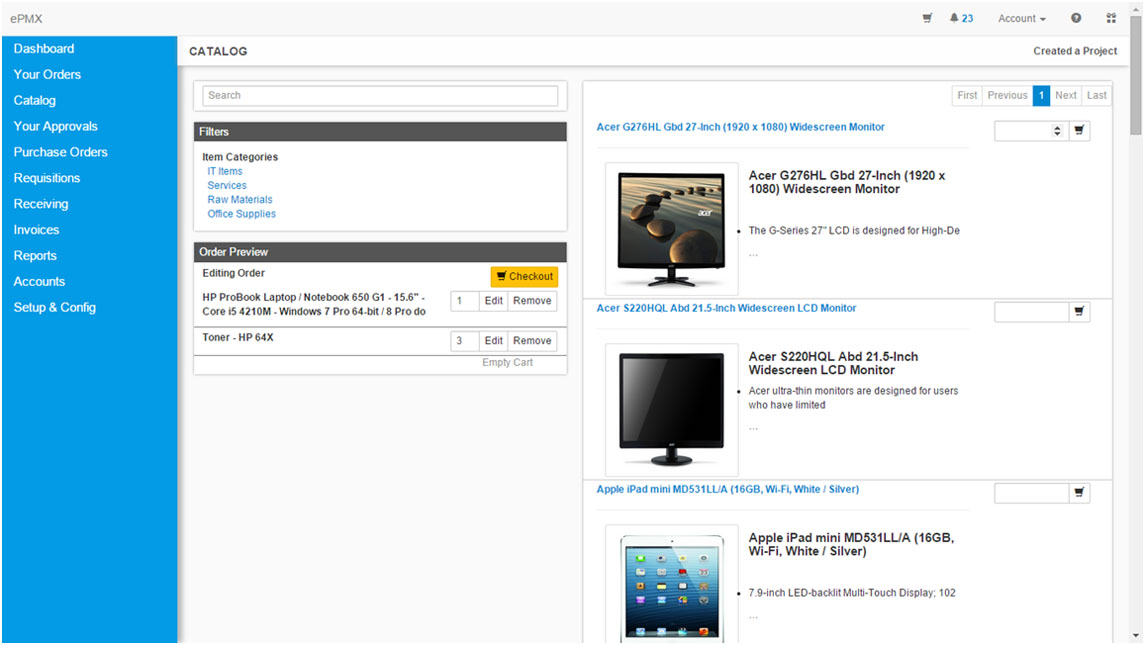Add Acer G276HL monitor to cart

tap(1079, 131)
